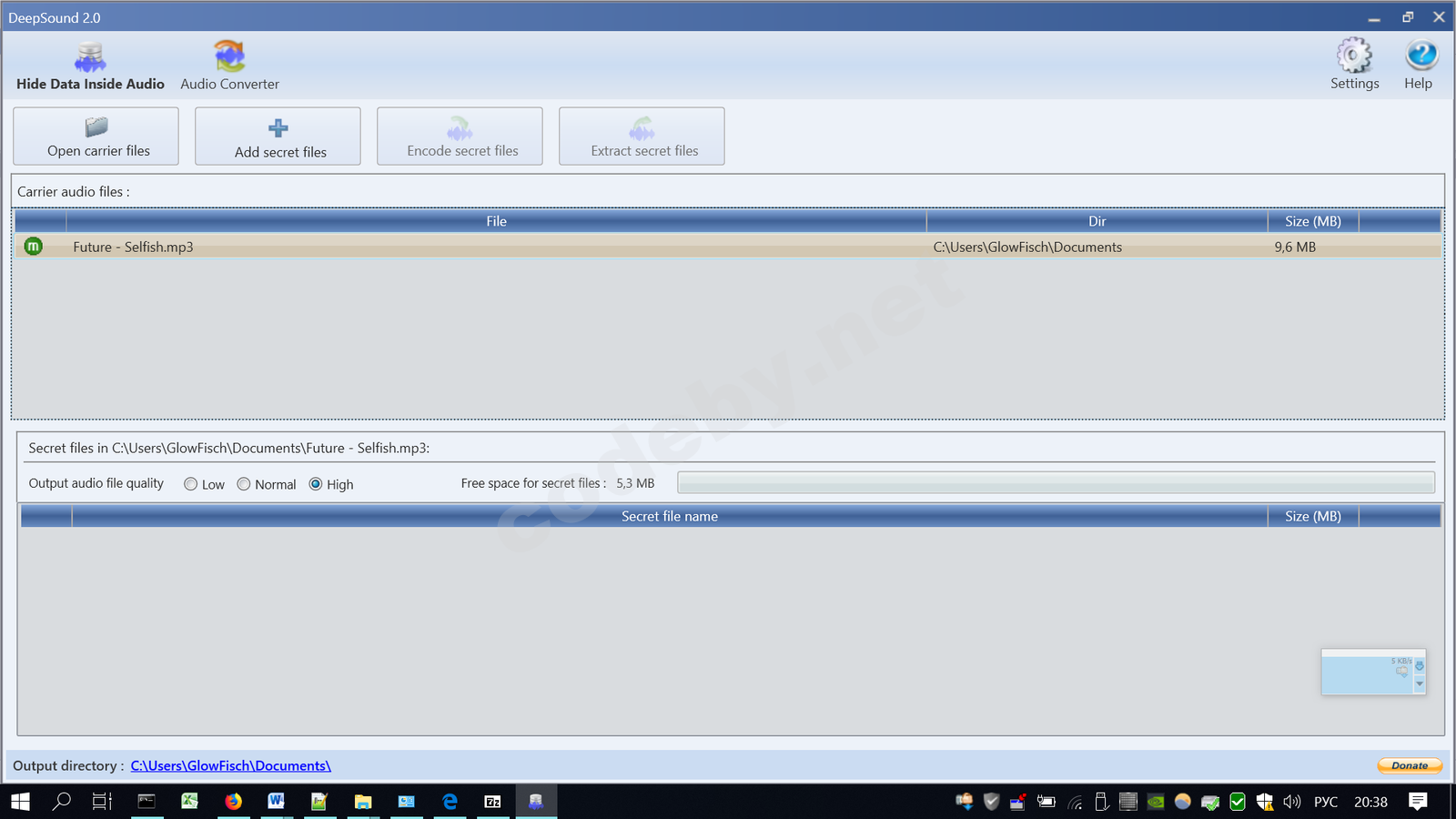Screen dimensions: 1456x819
Task: Open Windows Security tray icon
Action: point(1265,802)
